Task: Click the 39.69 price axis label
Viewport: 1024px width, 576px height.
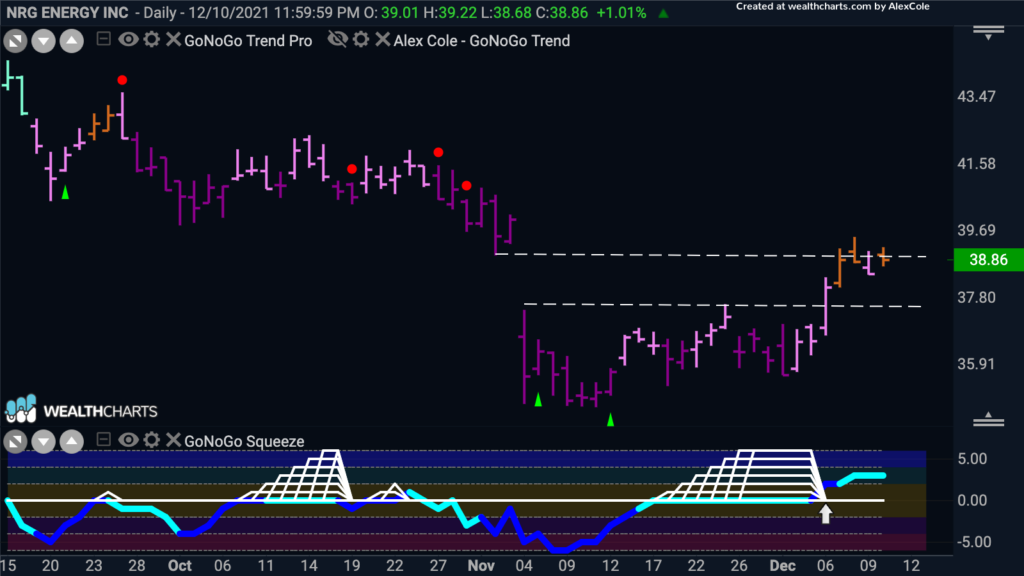Action: [976, 231]
